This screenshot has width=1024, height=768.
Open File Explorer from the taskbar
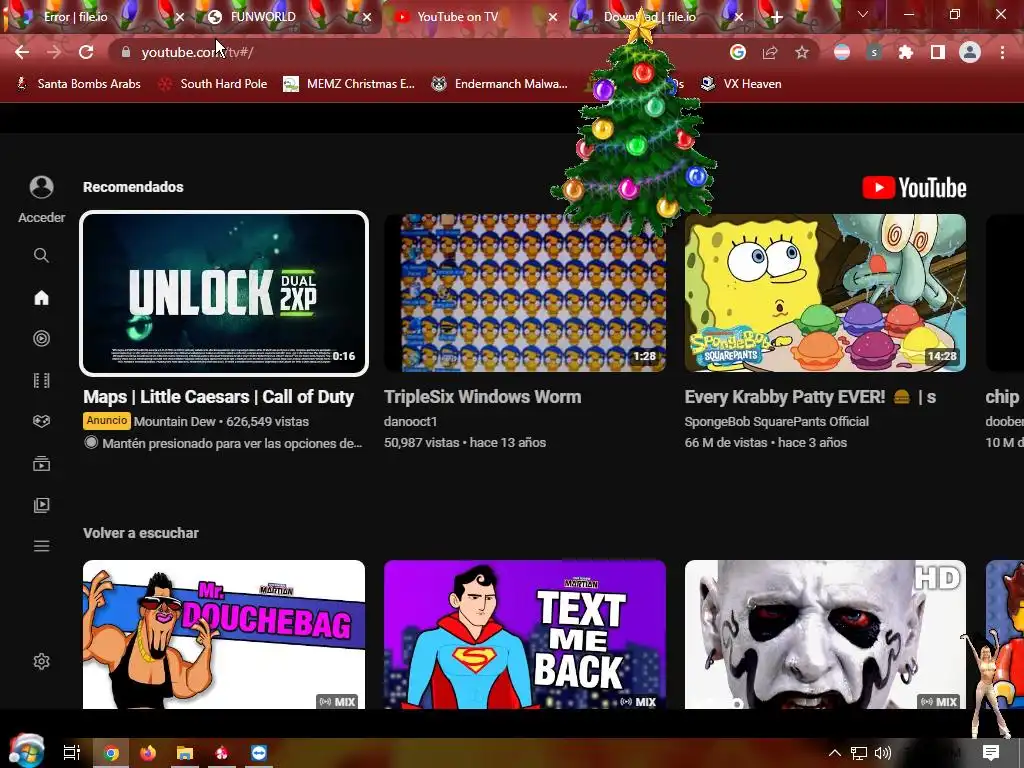(x=185, y=753)
